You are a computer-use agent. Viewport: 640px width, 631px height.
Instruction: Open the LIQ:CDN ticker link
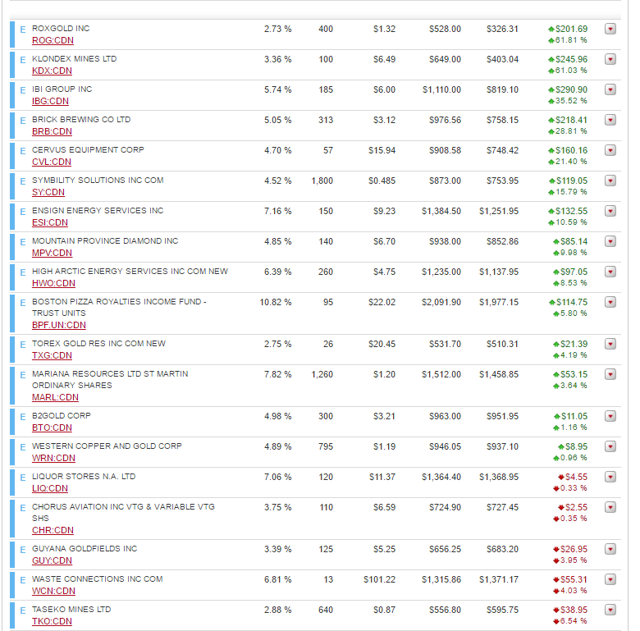(50, 488)
